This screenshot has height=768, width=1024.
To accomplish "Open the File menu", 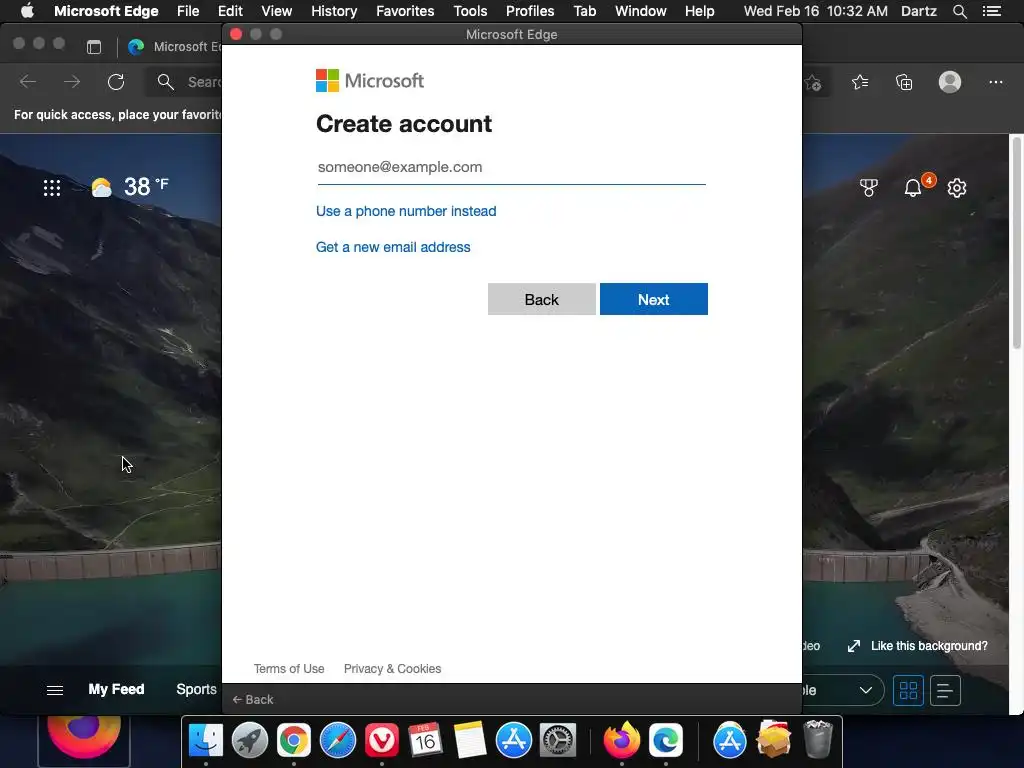I will pos(188,11).
